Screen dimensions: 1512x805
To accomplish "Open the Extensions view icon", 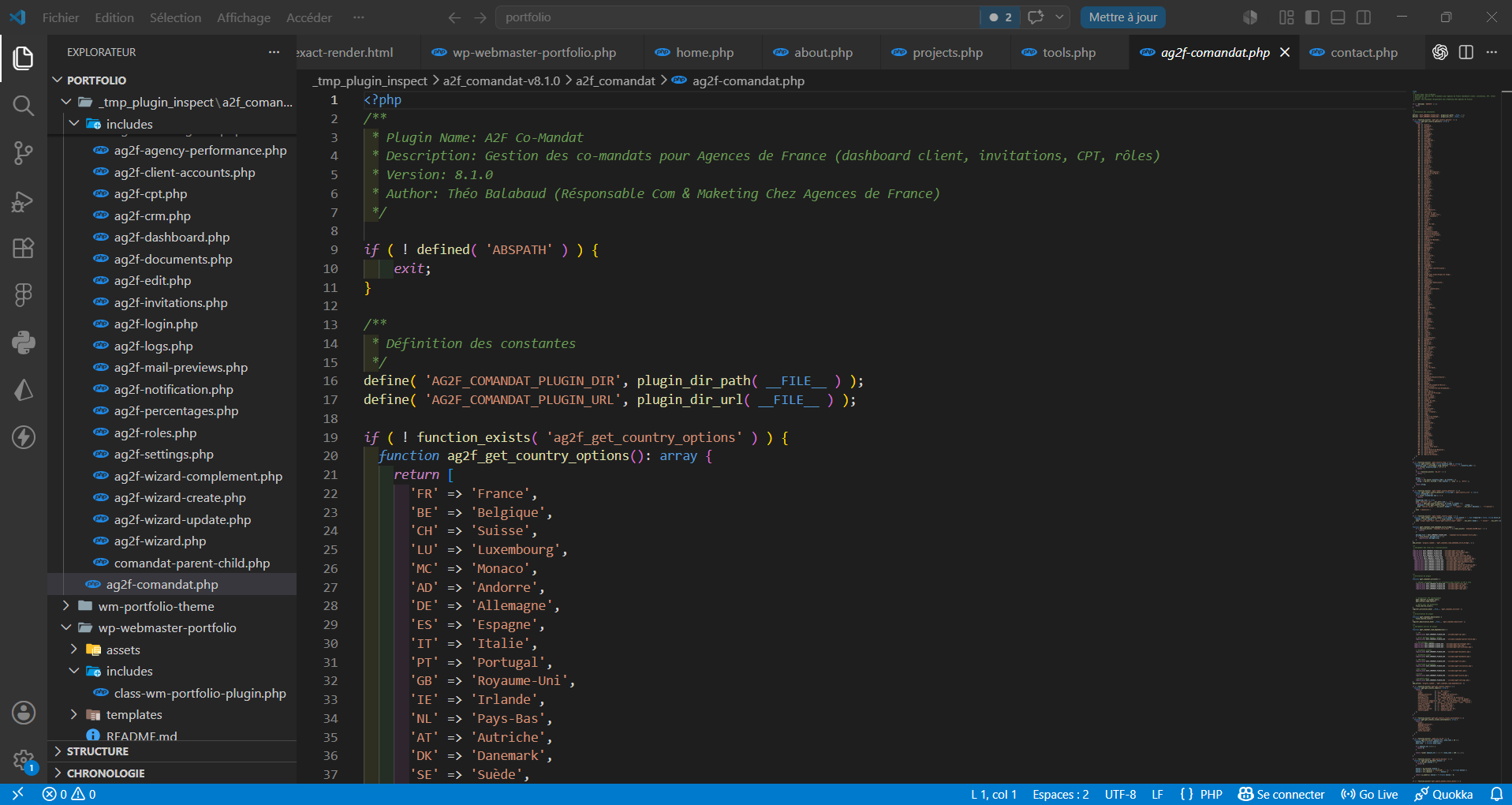I will (23, 248).
